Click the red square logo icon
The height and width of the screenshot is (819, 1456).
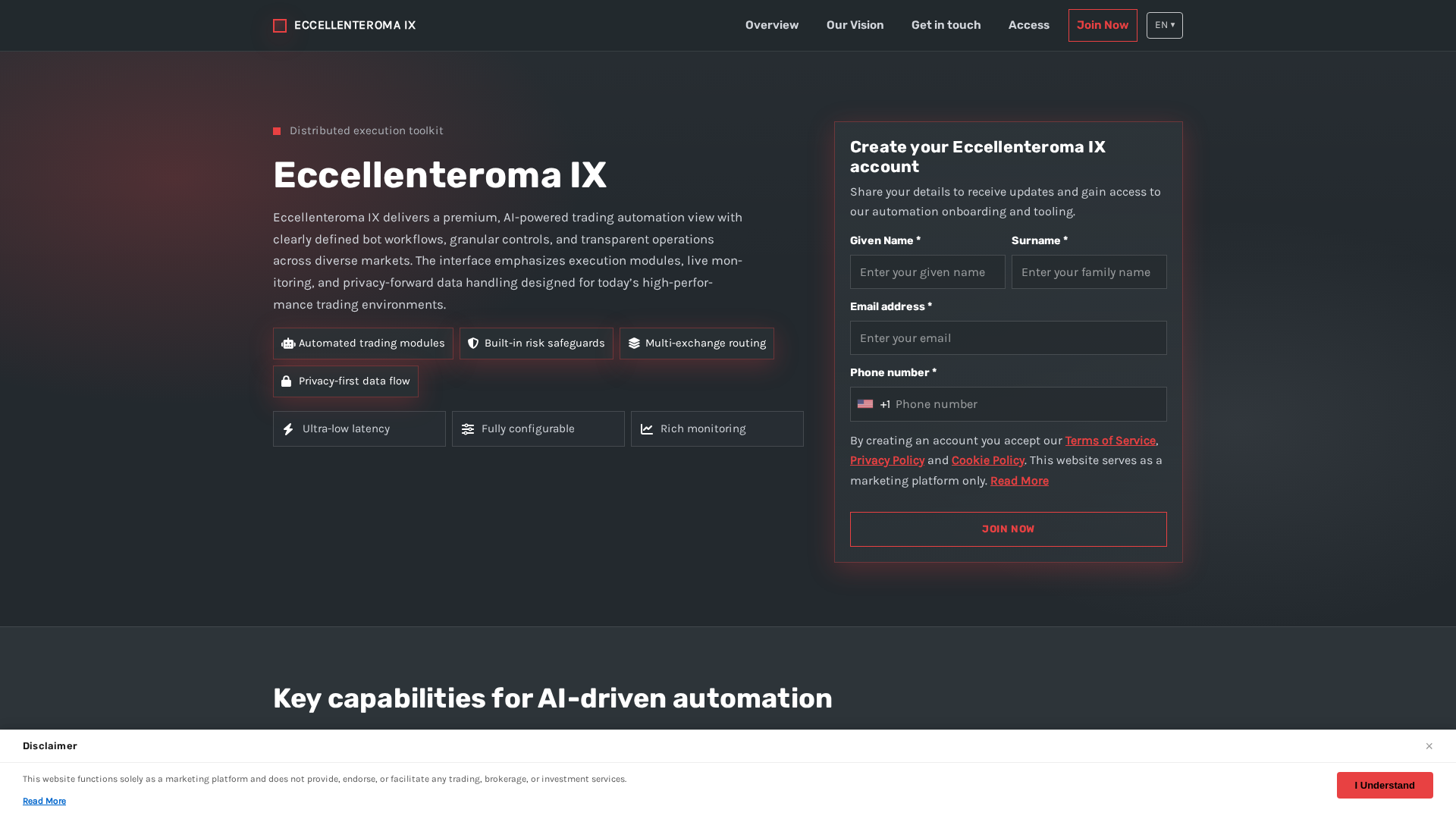pyautogui.click(x=280, y=26)
